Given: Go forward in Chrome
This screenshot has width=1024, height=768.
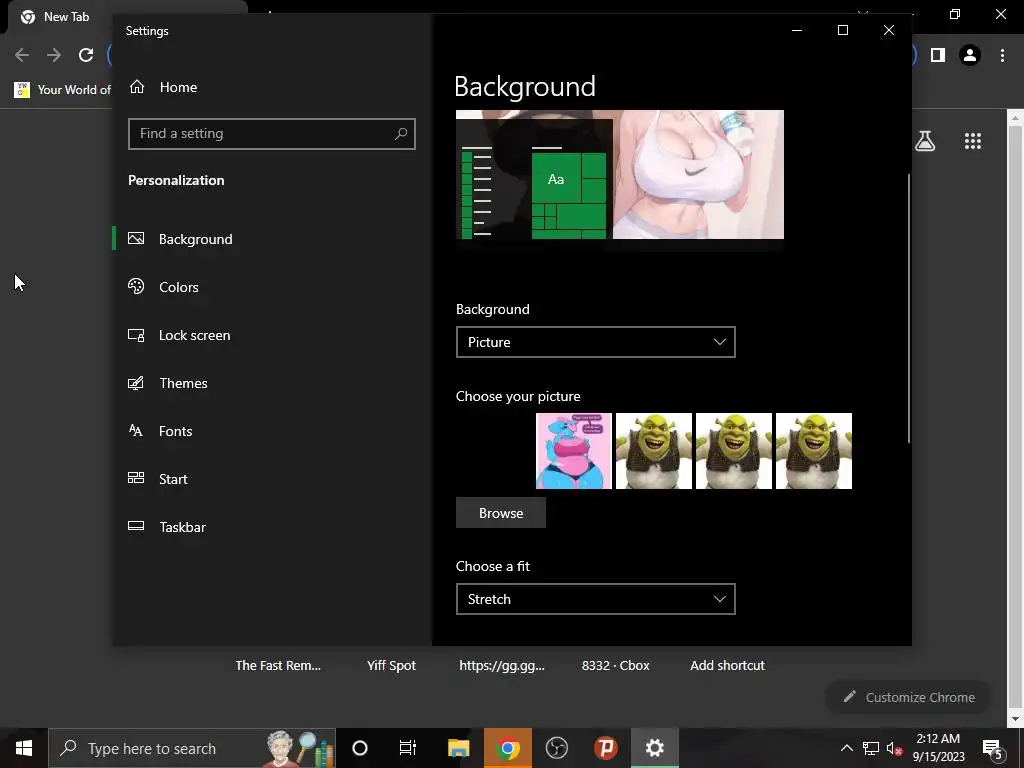Looking at the screenshot, I should (54, 55).
